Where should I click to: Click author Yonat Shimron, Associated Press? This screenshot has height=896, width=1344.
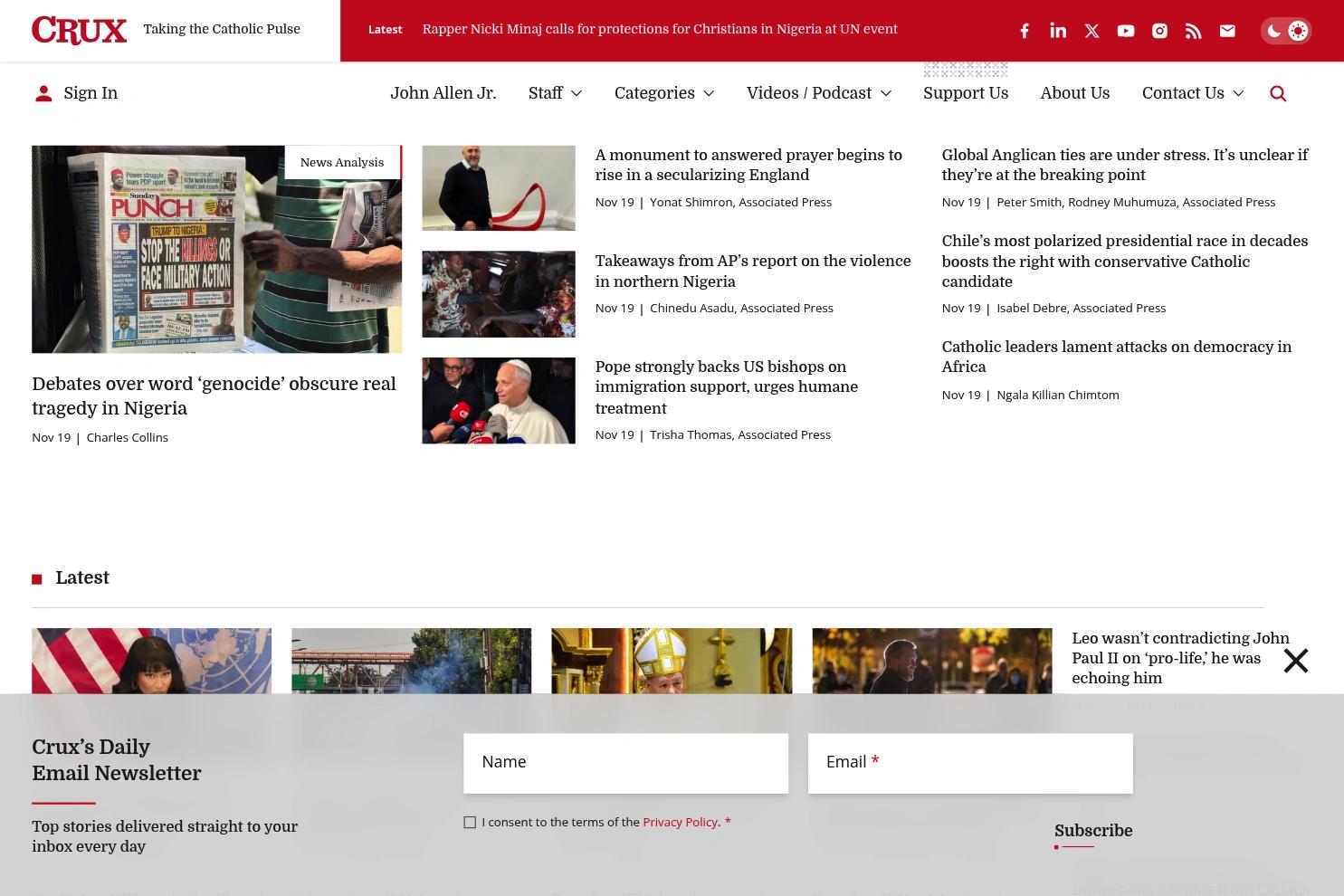[x=740, y=203]
